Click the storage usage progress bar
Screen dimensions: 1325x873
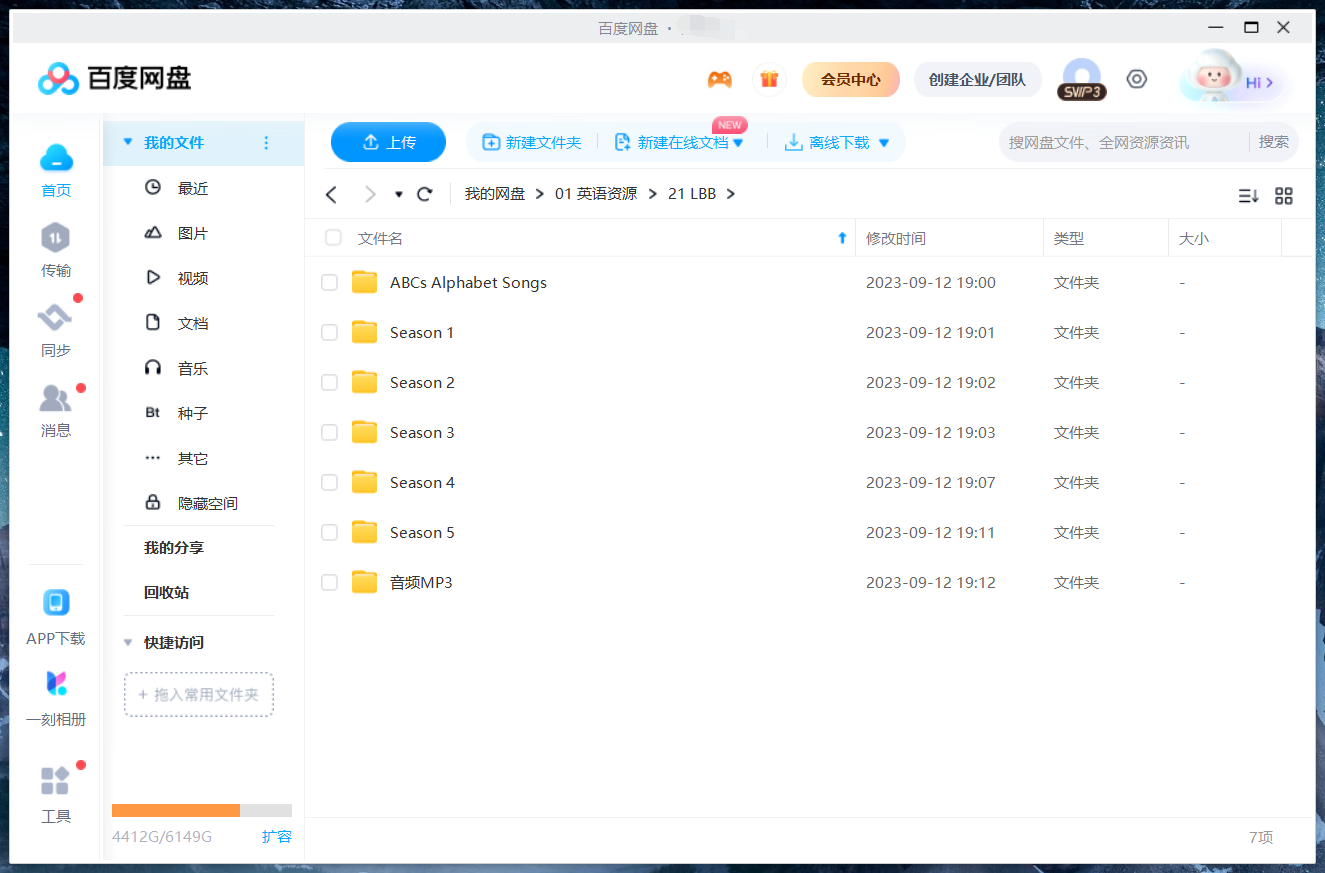point(200,810)
